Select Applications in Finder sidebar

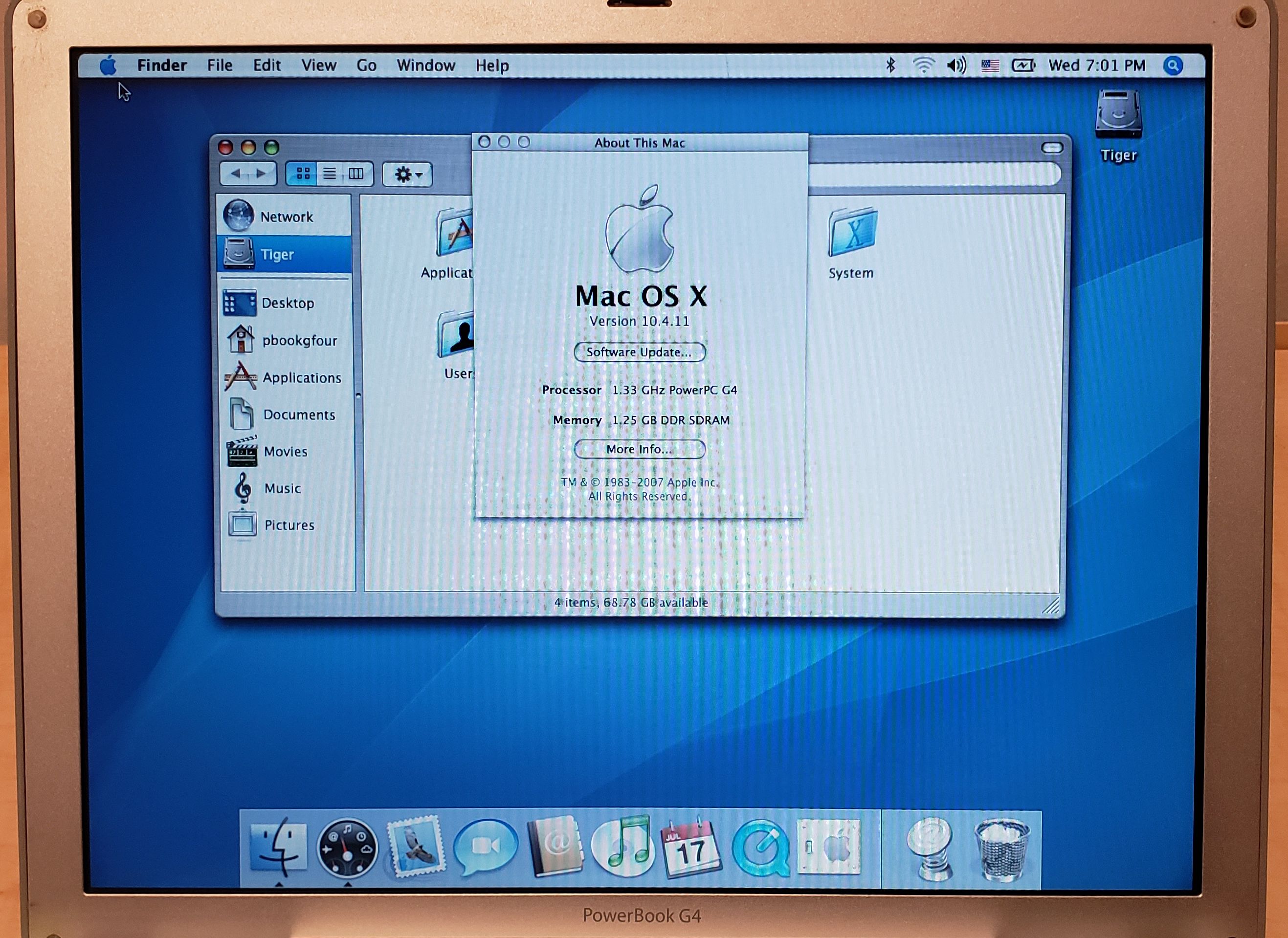pos(285,377)
